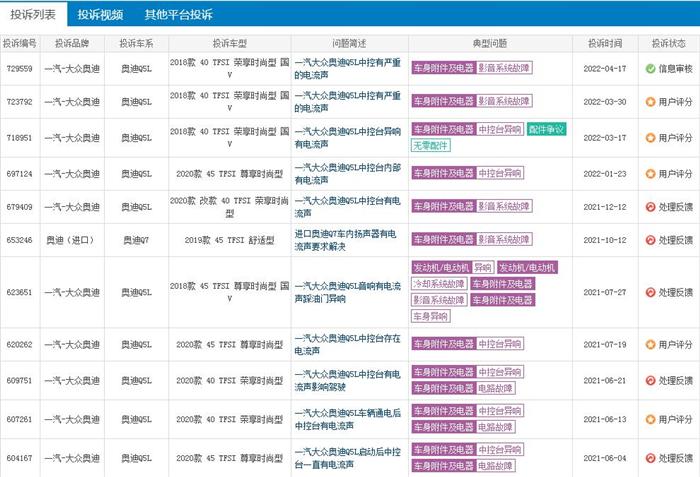This screenshot has height=477, width=700.
Task: Click the 投诉时间 column header
Action: [605, 44]
